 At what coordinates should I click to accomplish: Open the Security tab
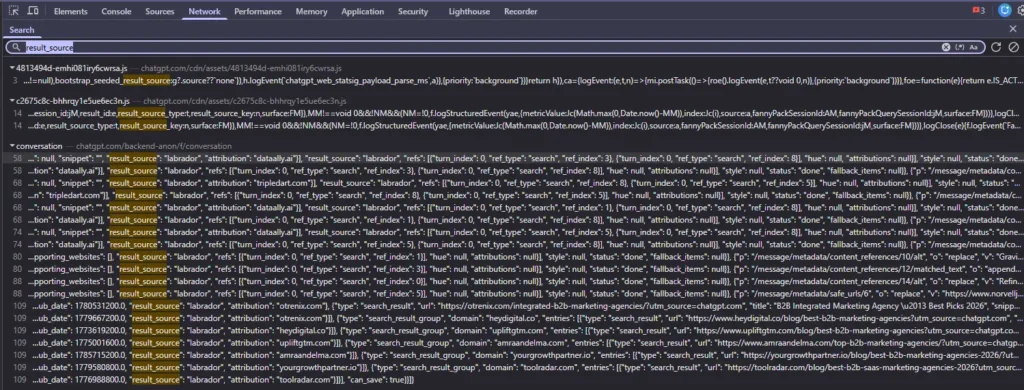(413, 11)
